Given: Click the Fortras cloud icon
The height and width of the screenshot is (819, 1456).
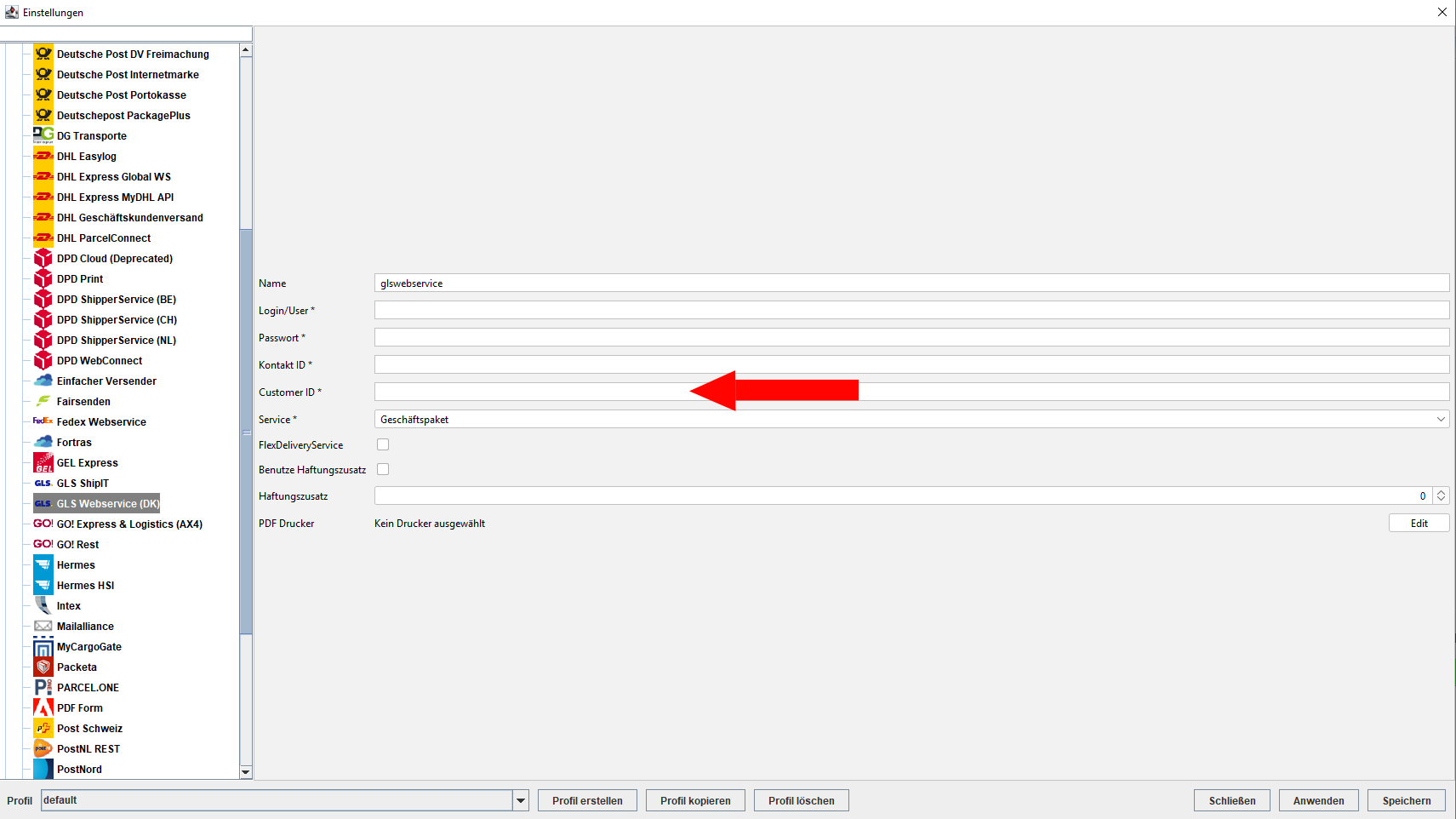Looking at the screenshot, I should [43, 442].
